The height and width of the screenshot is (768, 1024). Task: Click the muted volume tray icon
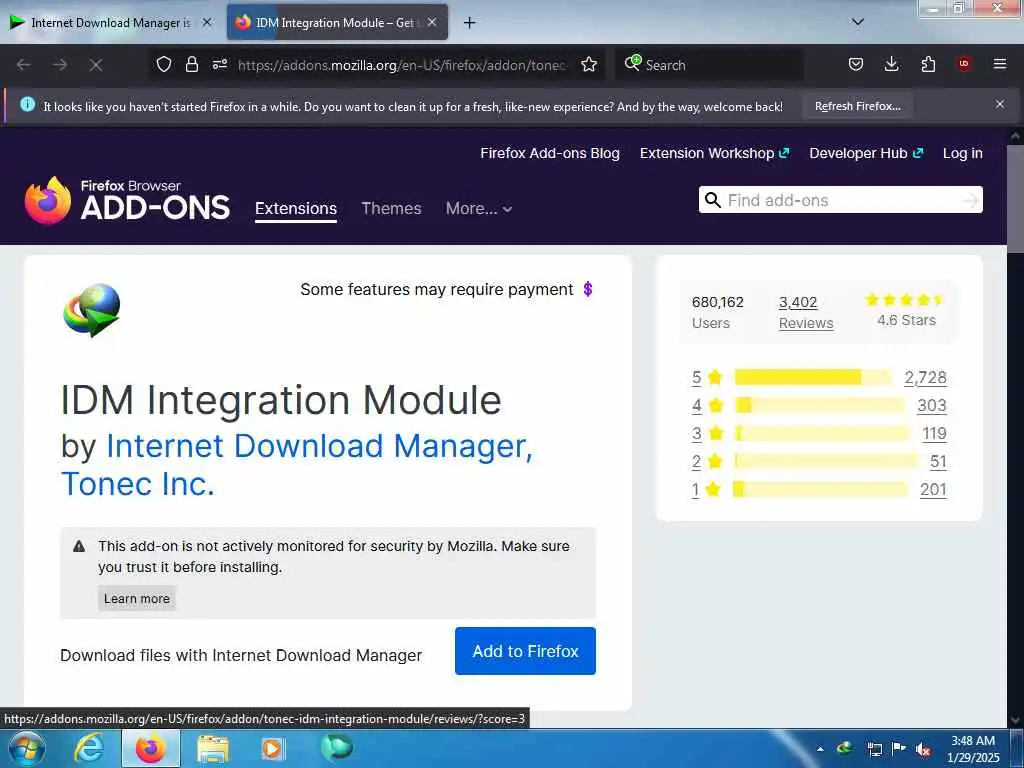[923, 750]
